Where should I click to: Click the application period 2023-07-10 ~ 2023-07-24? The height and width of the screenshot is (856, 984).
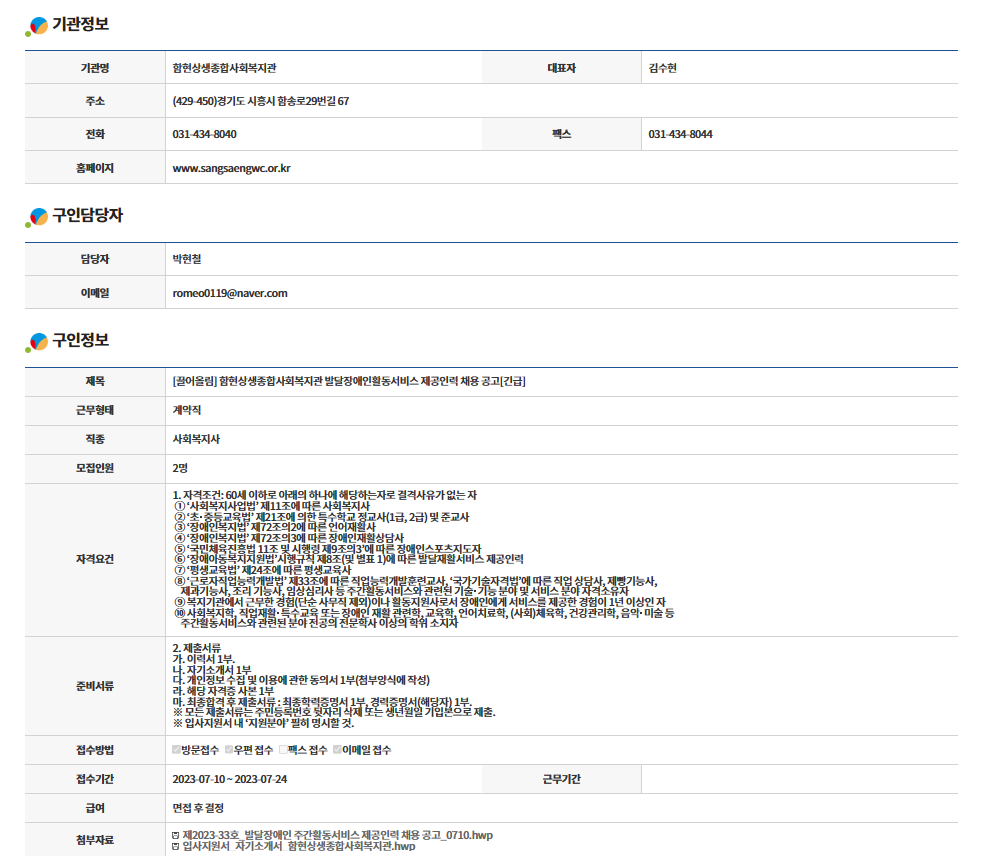[x=230, y=779]
